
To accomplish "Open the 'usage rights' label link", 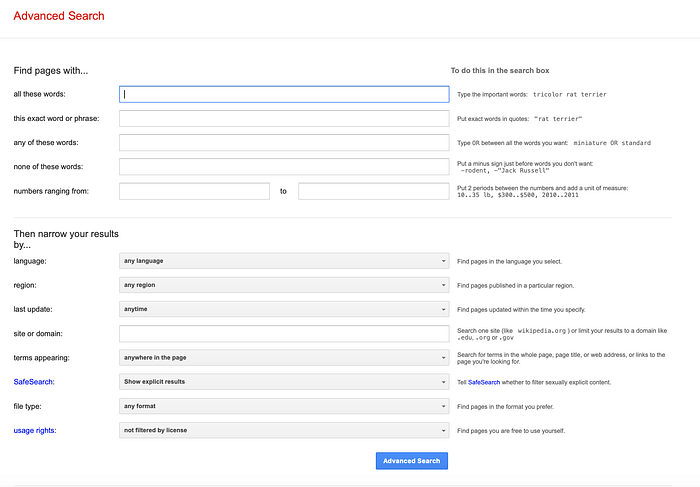I will (34, 431).
